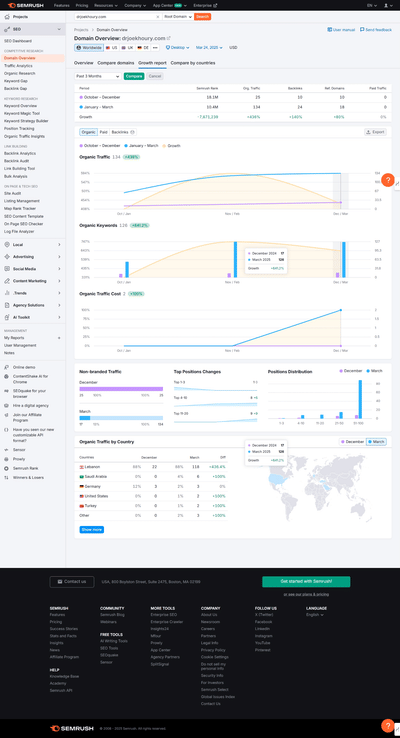Screen dimensions: 400x738
Task: Open the Root Domain type dropdown
Action: coord(178,16)
